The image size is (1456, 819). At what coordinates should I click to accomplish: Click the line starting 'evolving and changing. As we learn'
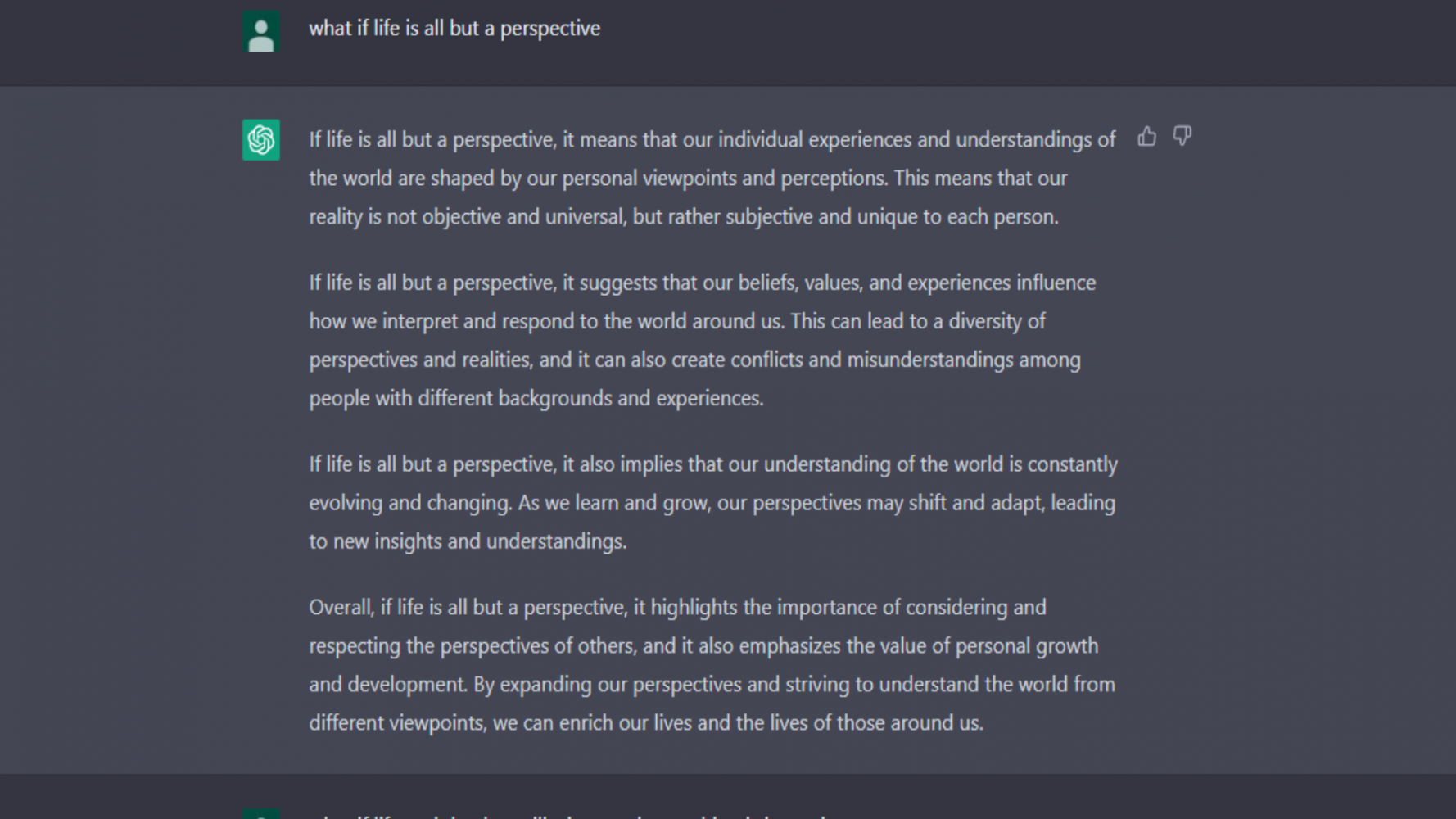point(712,503)
